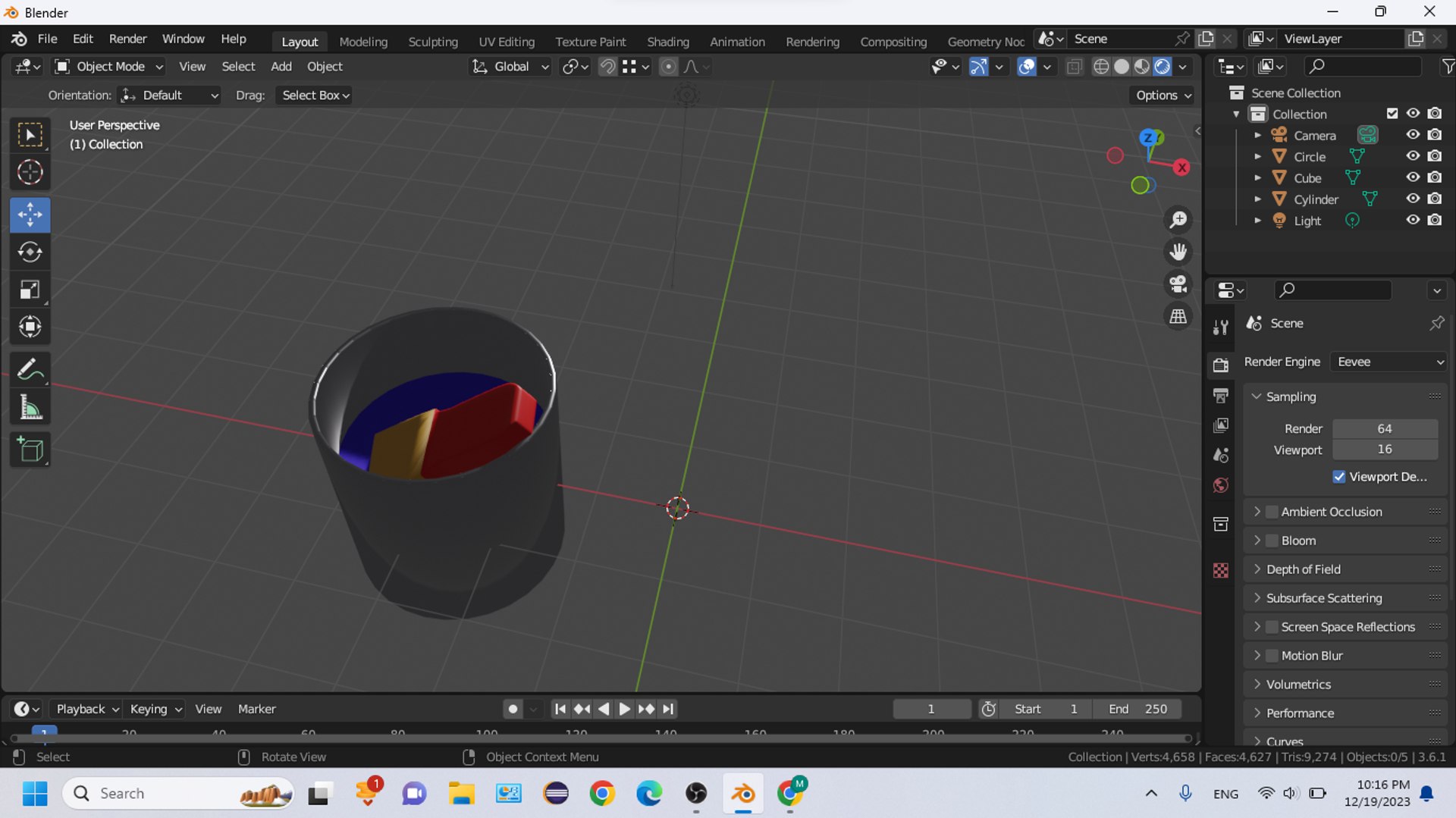1456x818 pixels.
Task: Choose the Add Cube tool
Action: (x=30, y=450)
